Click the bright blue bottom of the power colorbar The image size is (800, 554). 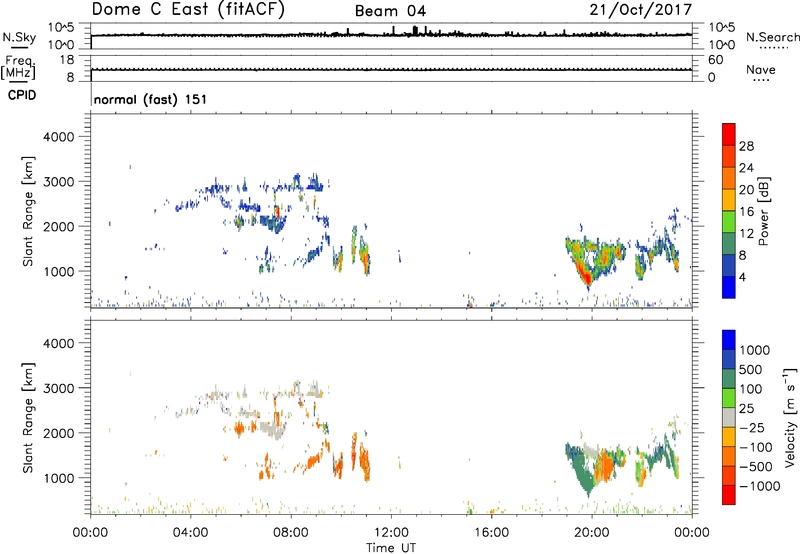pyautogui.click(x=729, y=287)
